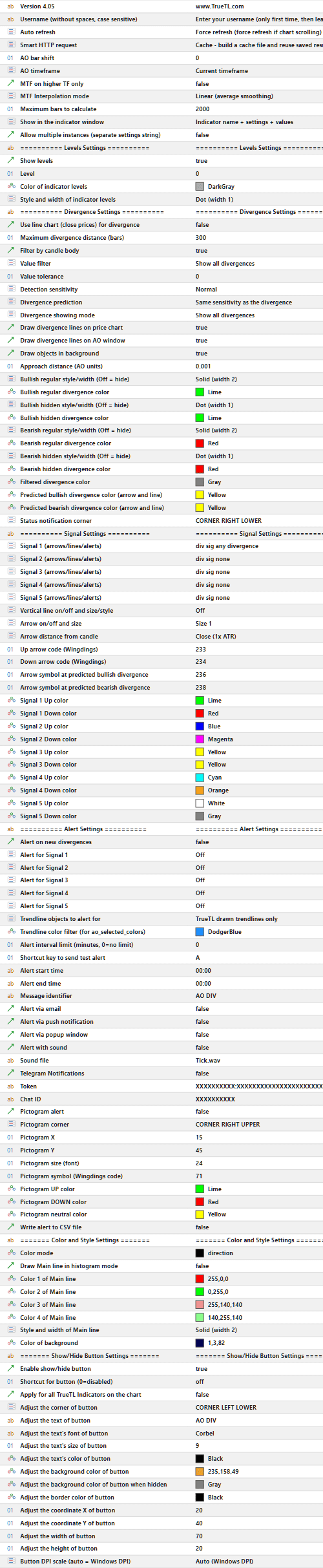Viewport: 323px width, 1568px height.
Task: Select the 'Draw Main line in histogram mode' label
Action: point(69,1266)
